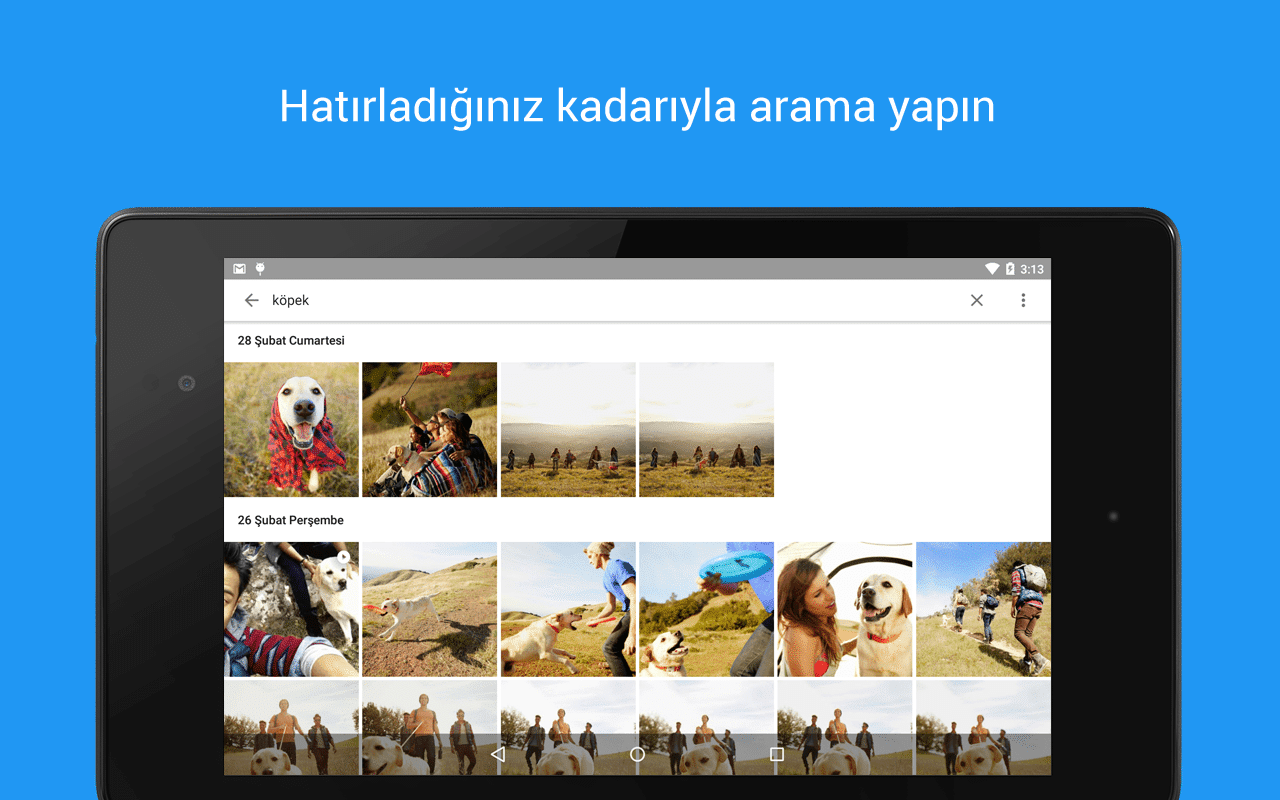Open the three-dot overflow menu
The width and height of the screenshot is (1280, 800).
coord(1023,300)
